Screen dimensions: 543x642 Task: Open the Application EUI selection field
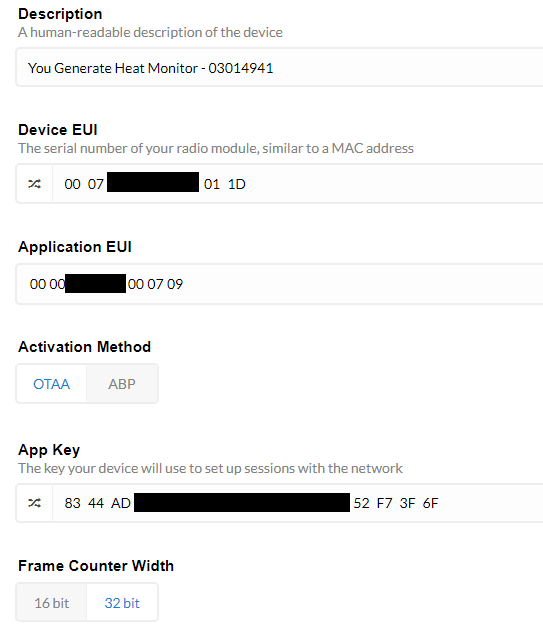tap(280, 284)
